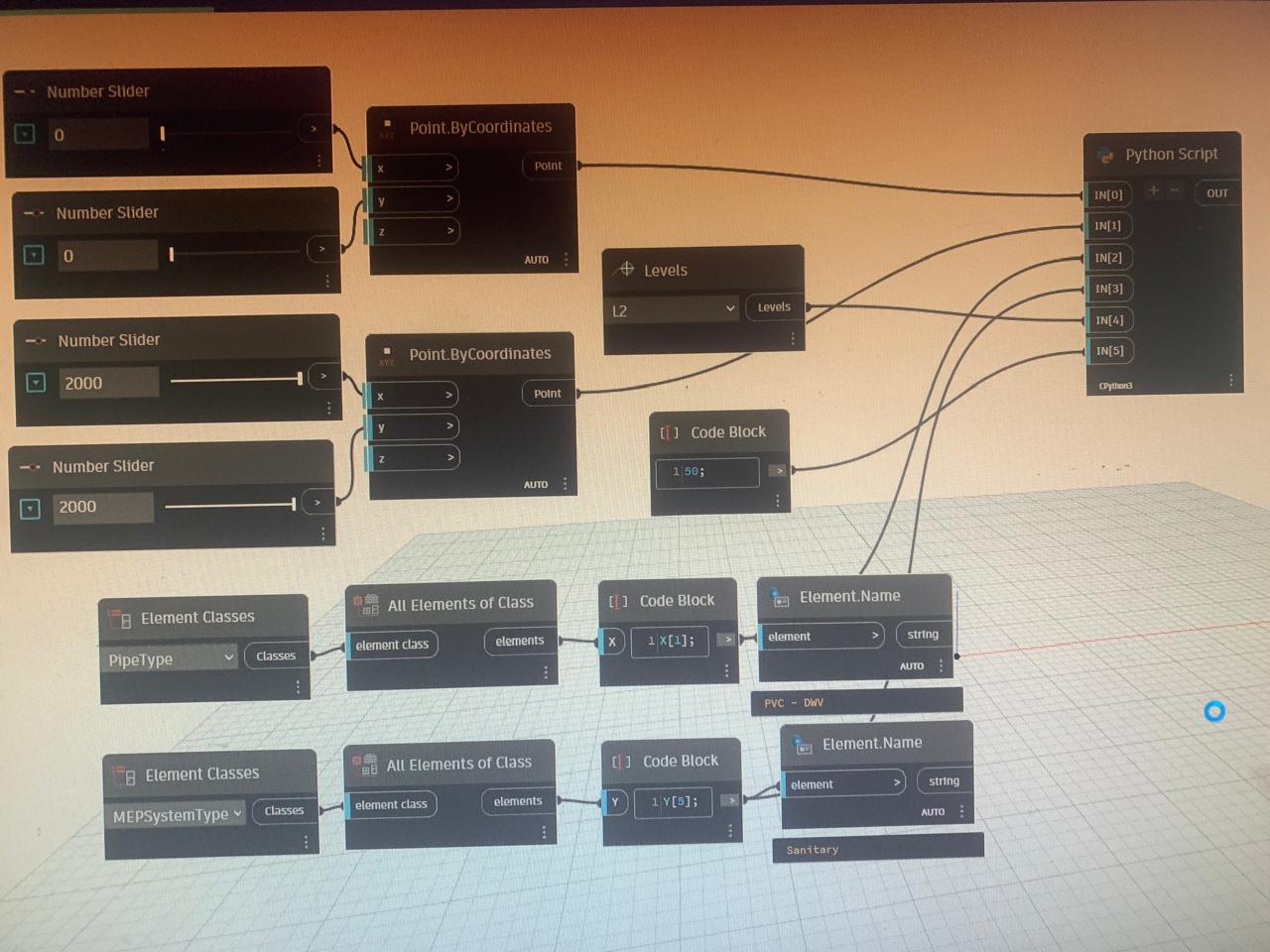Click the All Elements of Class node icon

point(367,602)
